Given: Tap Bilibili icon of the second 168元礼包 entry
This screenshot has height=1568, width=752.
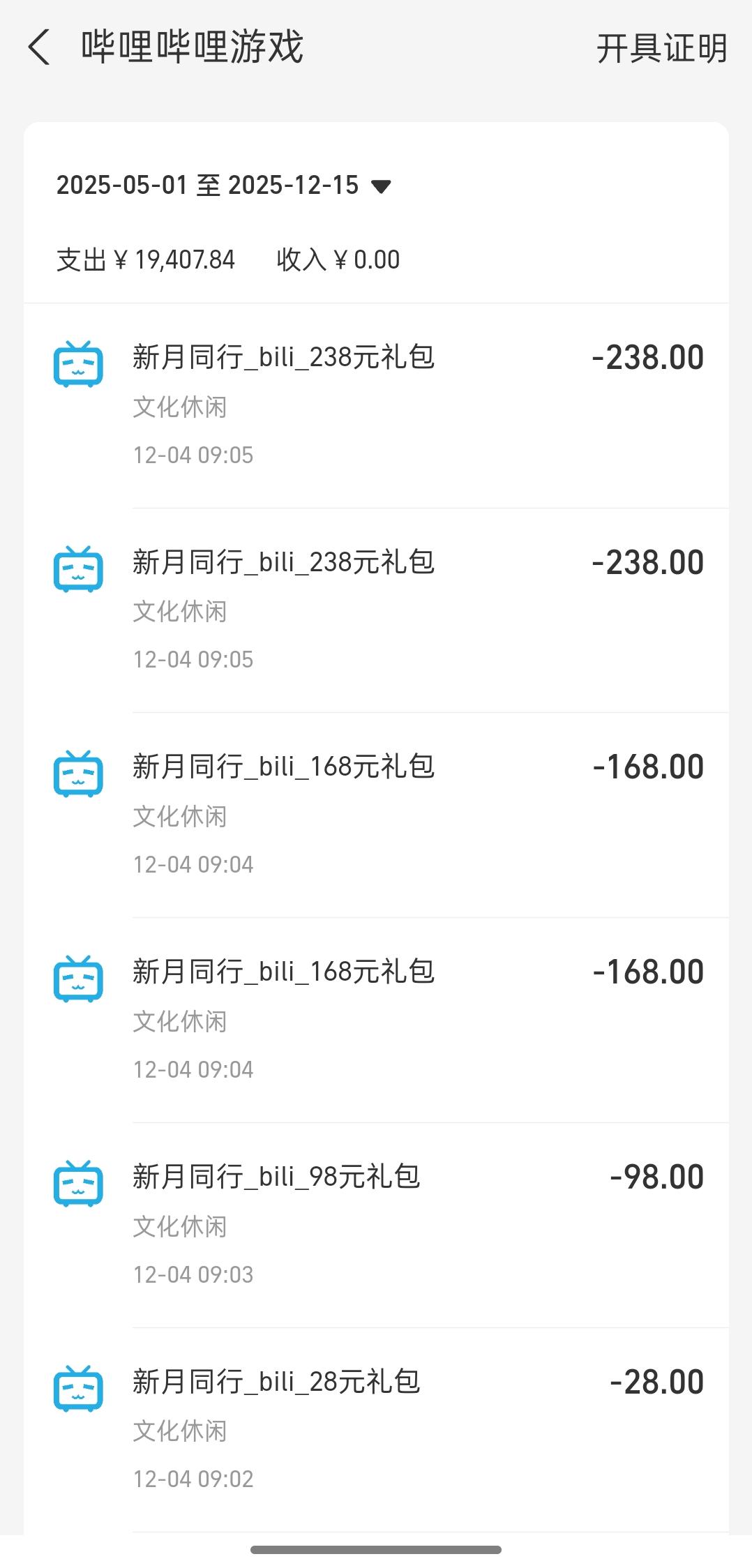Looking at the screenshot, I should [78, 978].
